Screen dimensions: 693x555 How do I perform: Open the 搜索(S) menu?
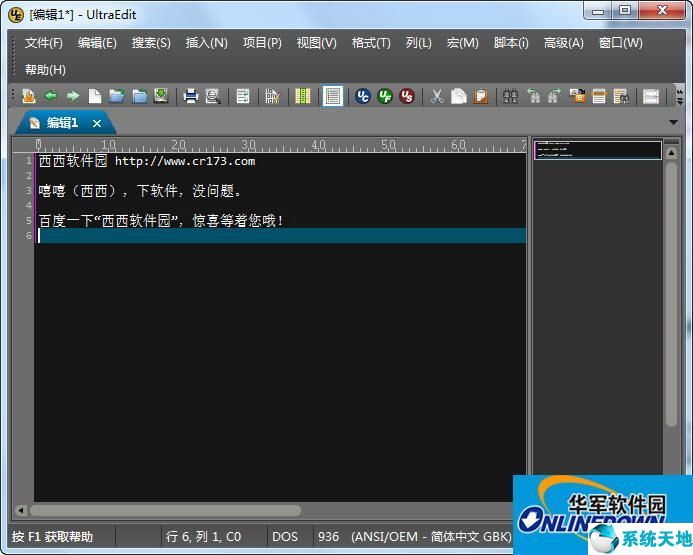(x=151, y=43)
